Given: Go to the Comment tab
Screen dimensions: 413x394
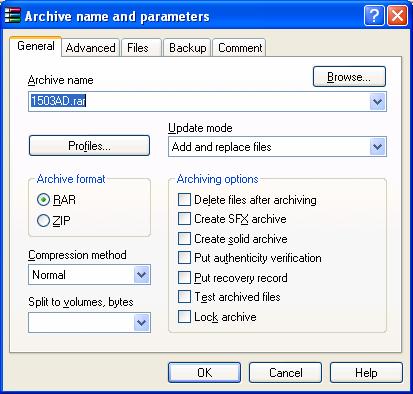Looking at the screenshot, I should tap(240, 48).
